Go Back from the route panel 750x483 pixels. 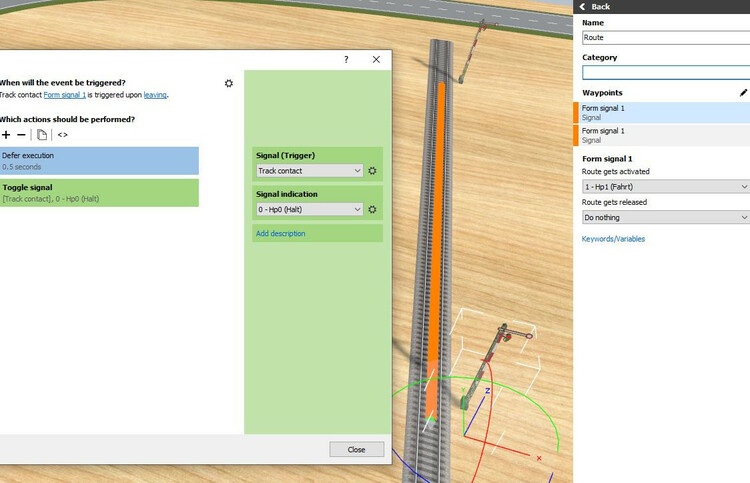(x=596, y=7)
